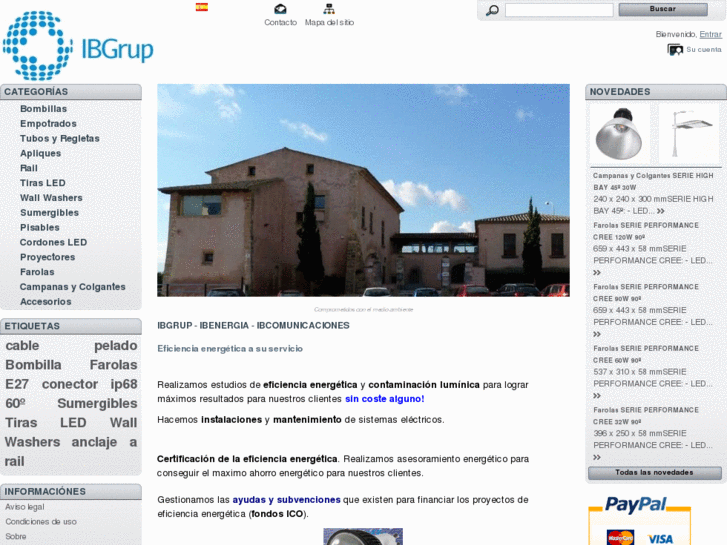Open the Cordones LED category
Screen dimensions: 727x545
53,243
